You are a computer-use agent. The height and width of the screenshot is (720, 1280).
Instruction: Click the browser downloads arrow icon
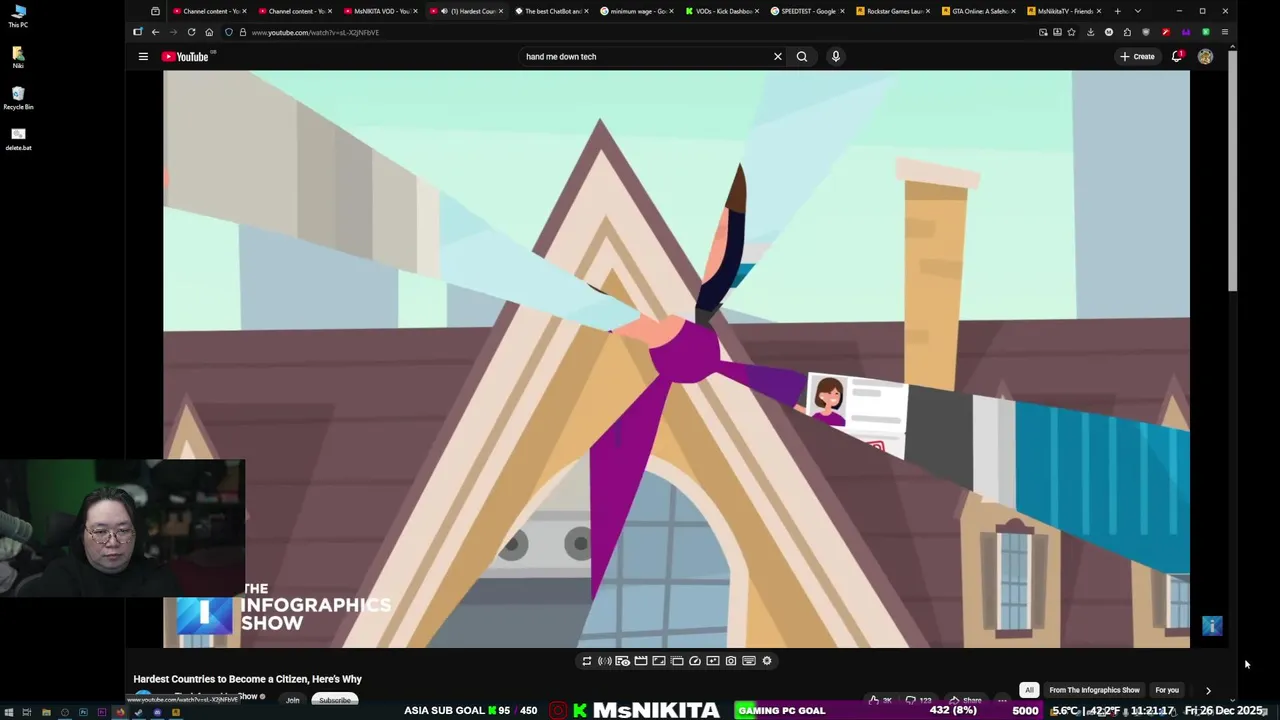[x=1090, y=32]
